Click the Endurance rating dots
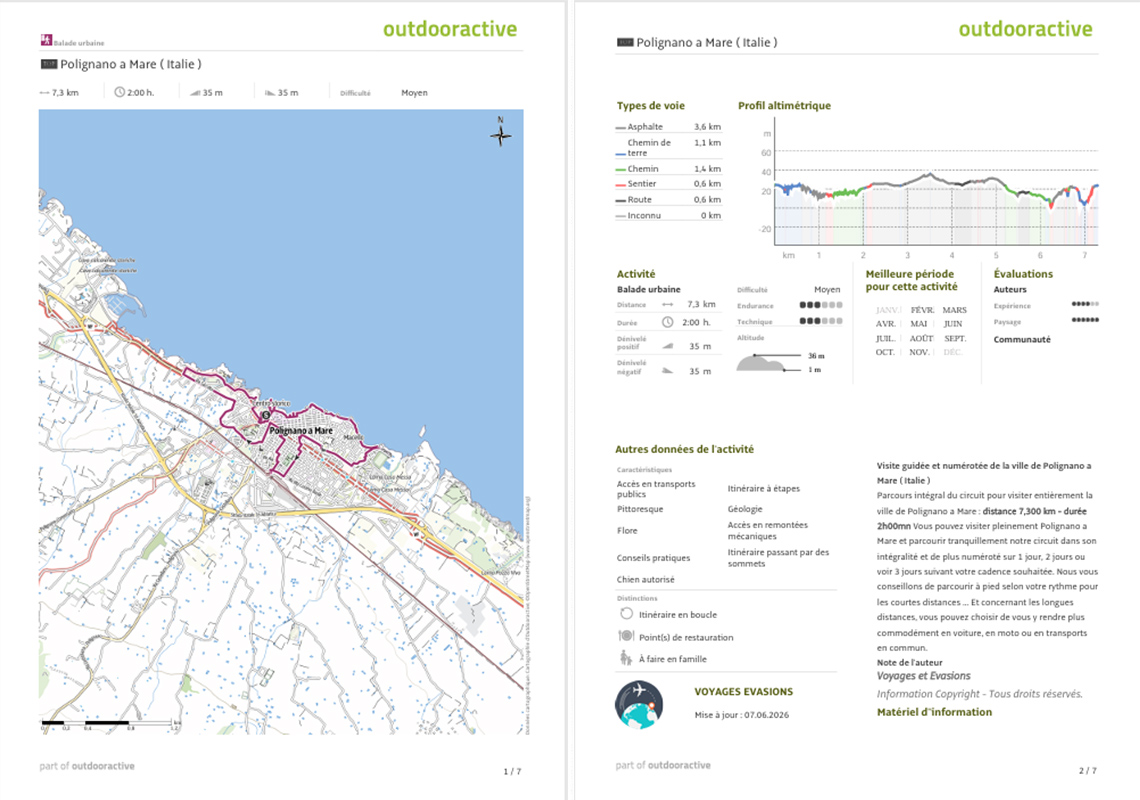Viewport: 1140px width, 800px height. click(x=821, y=305)
